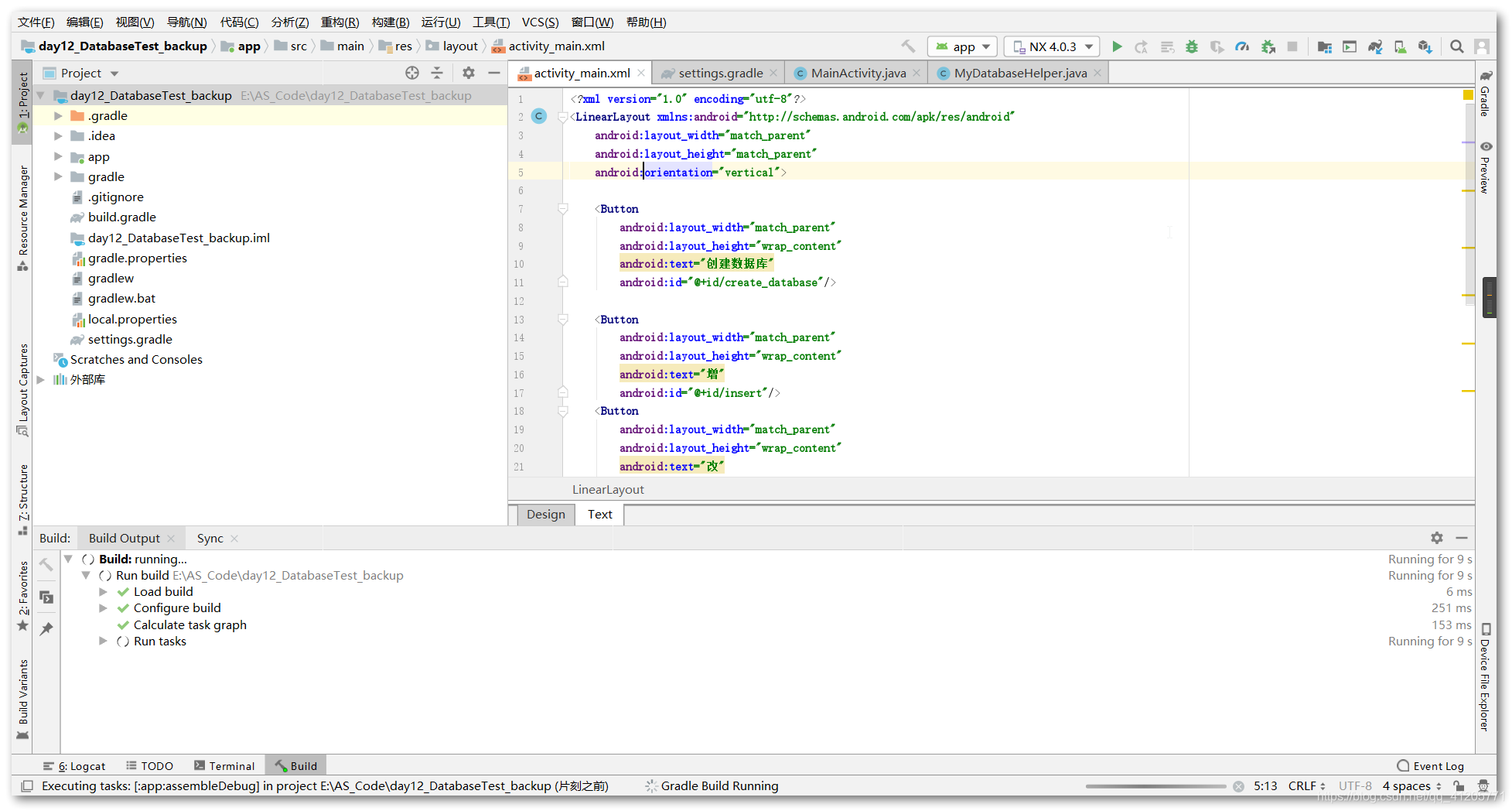1512x811 pixels.
Task: Click the Apply Code Changes icon
Action: point(1167,46)
